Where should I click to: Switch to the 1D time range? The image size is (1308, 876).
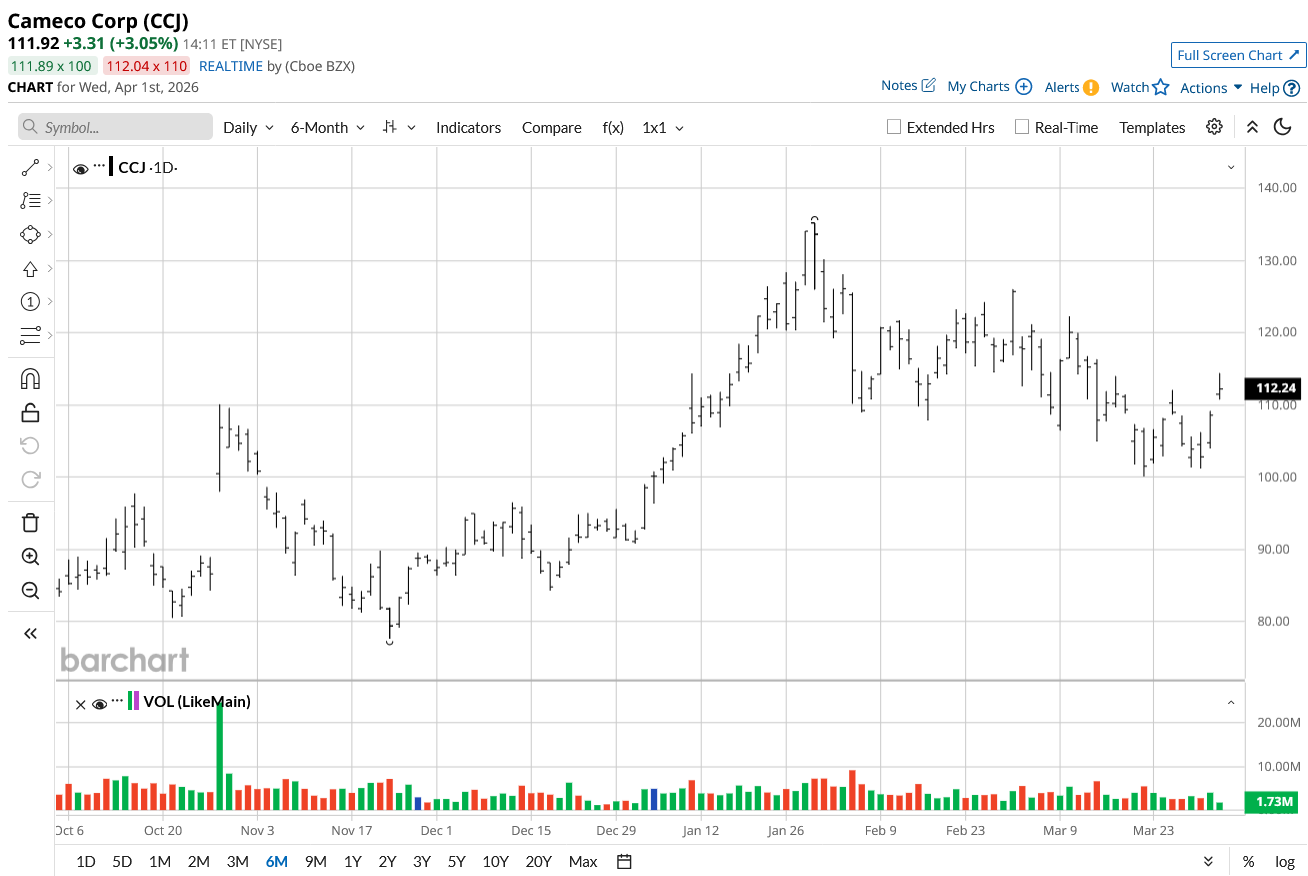pyautogui.click(x=86, y=861)
